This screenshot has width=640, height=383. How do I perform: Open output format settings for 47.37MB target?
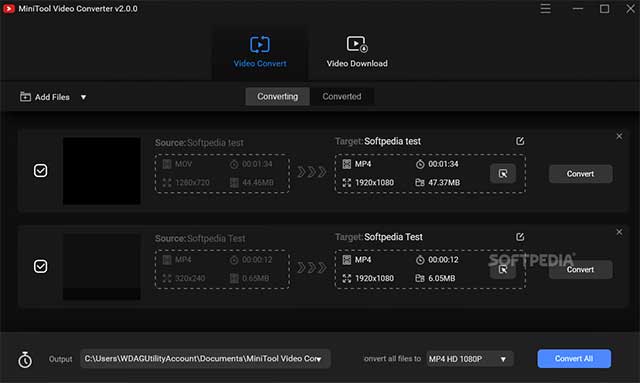(503, 174)
